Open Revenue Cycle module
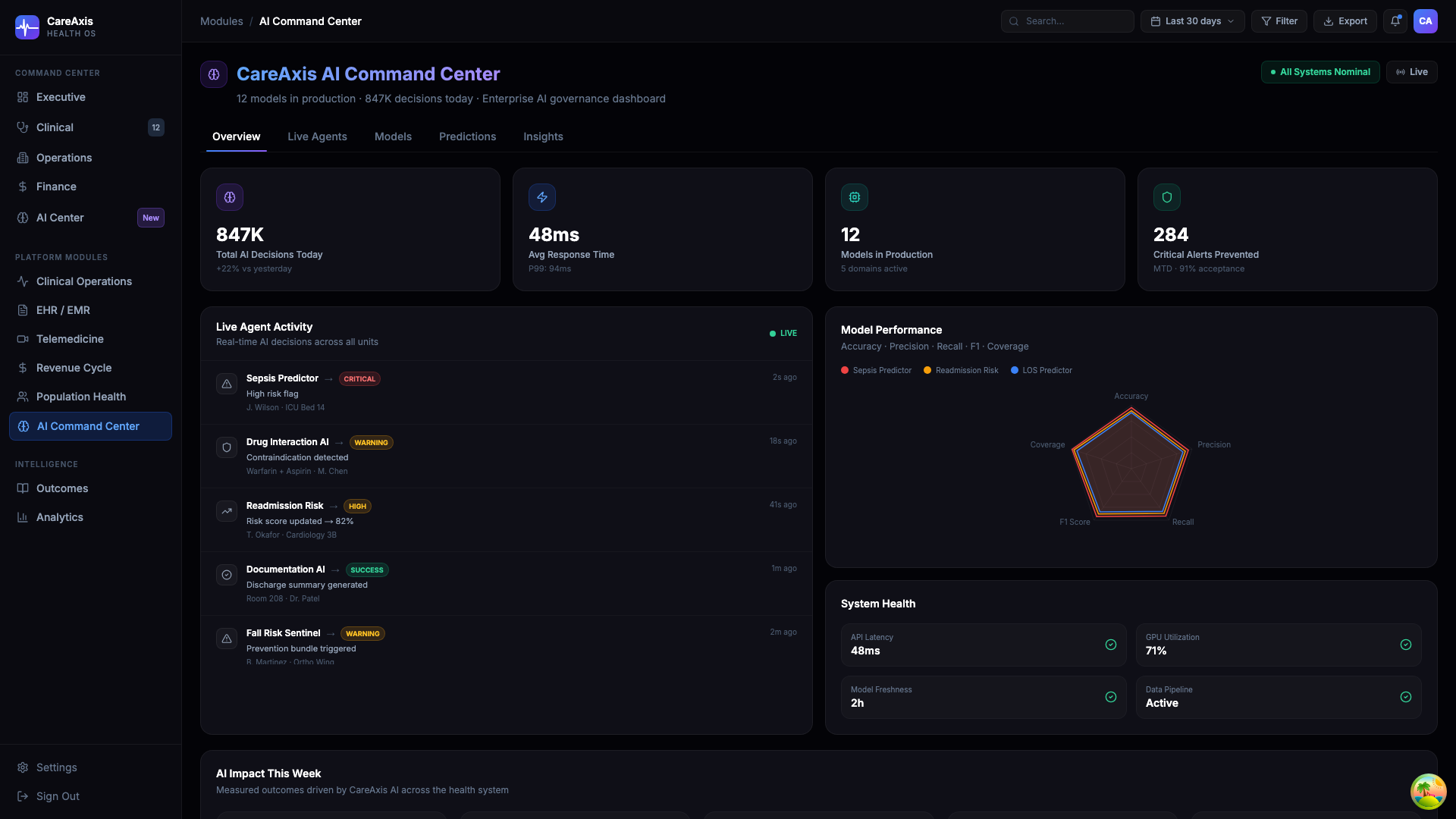The height and width of the screenshot is (819, 1456). 90,368
